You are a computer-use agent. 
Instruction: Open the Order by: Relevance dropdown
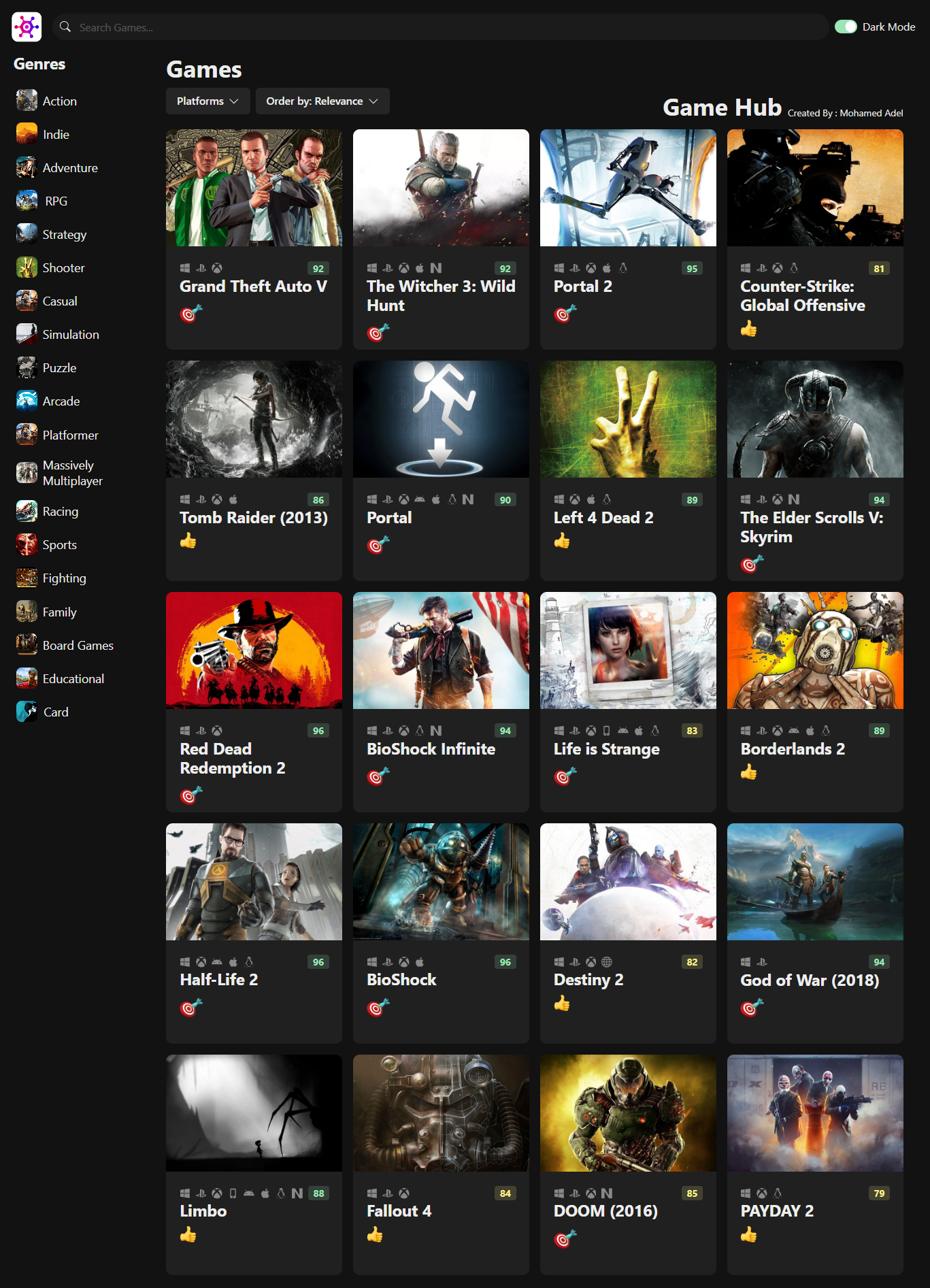(x=322, y=101)
